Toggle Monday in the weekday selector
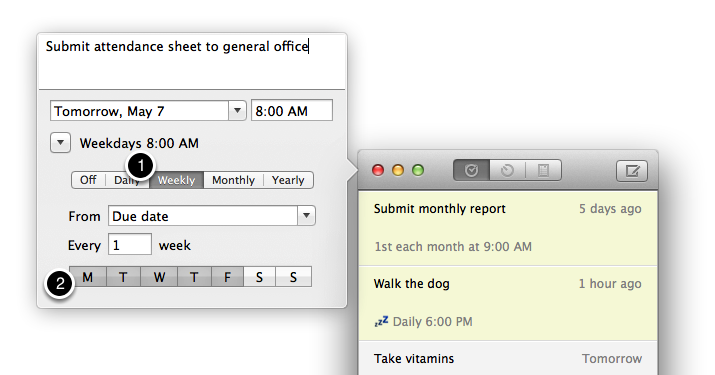 click(88, 277)
